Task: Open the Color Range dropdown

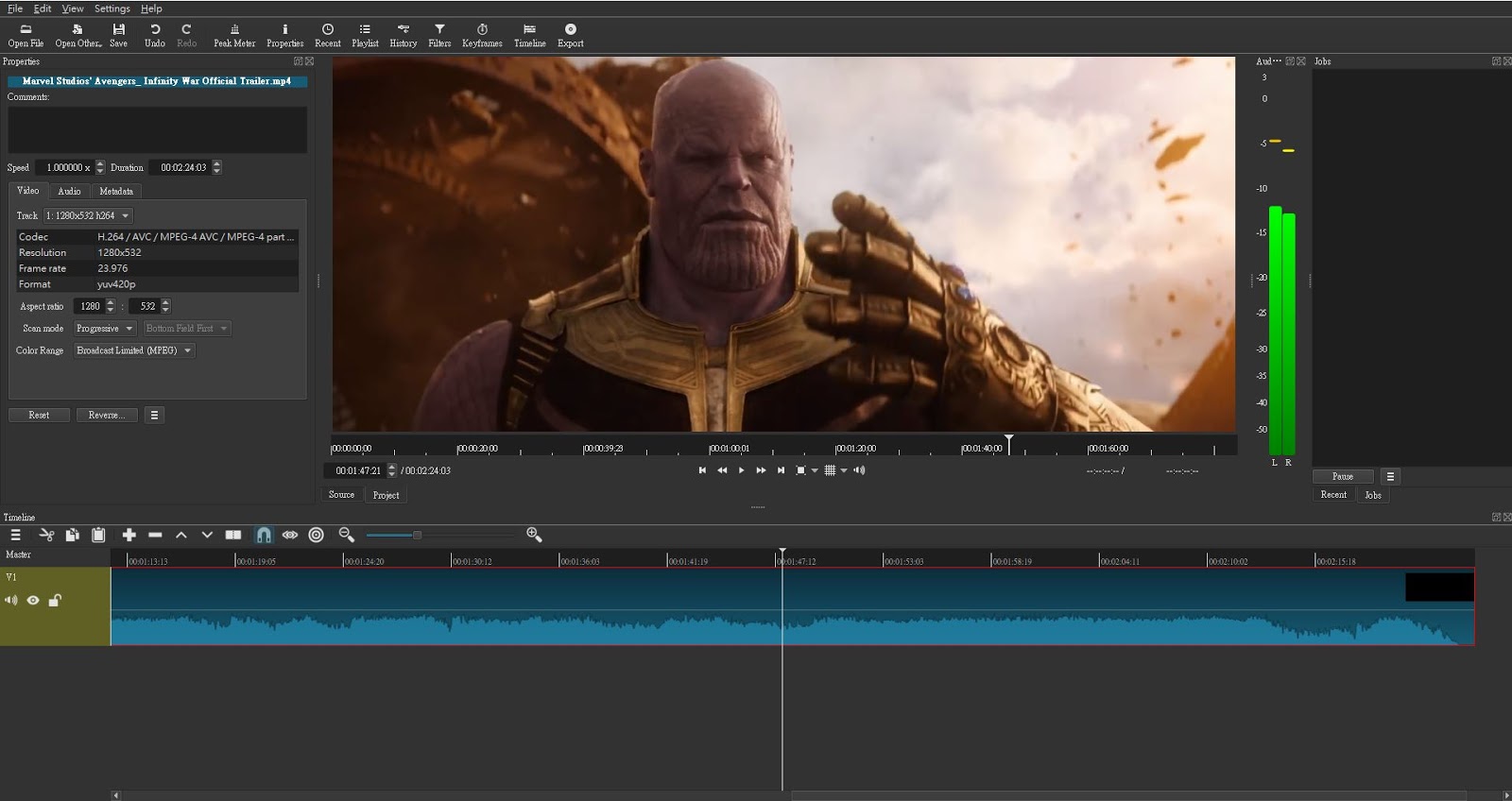Action: point(133,350)
